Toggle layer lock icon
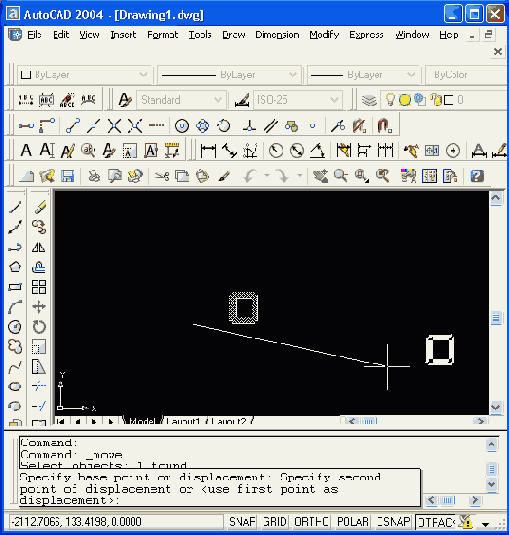The height and width of the screenshot is (535, 509). 435,100
